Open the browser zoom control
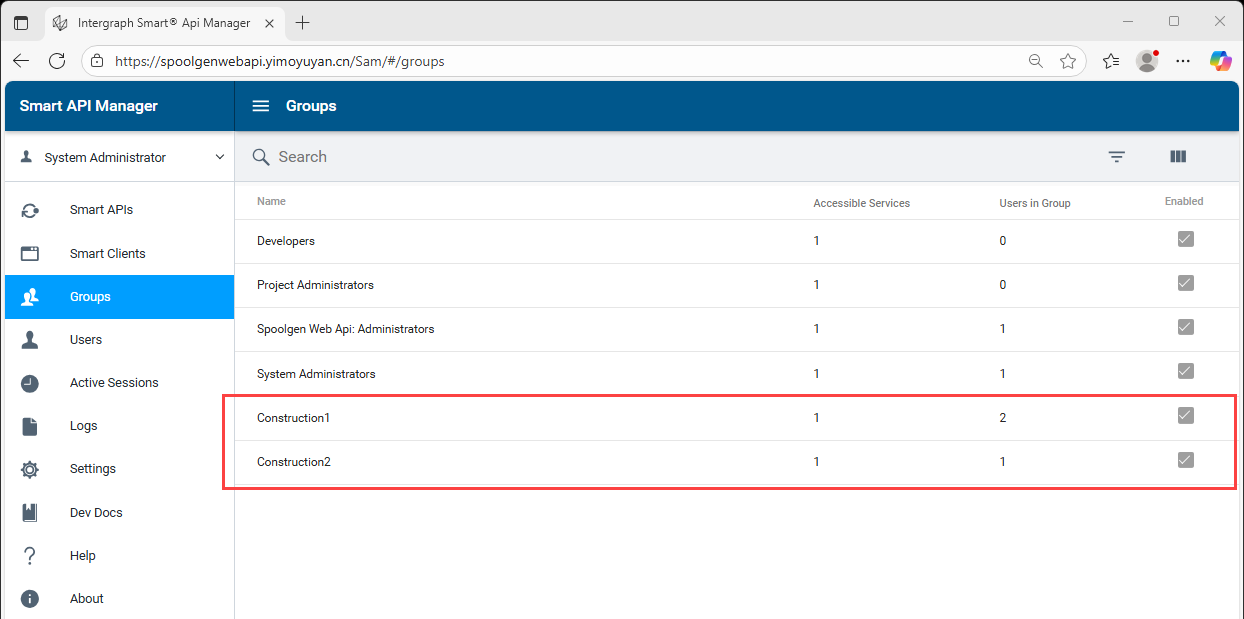 [x=1036, y=61]
